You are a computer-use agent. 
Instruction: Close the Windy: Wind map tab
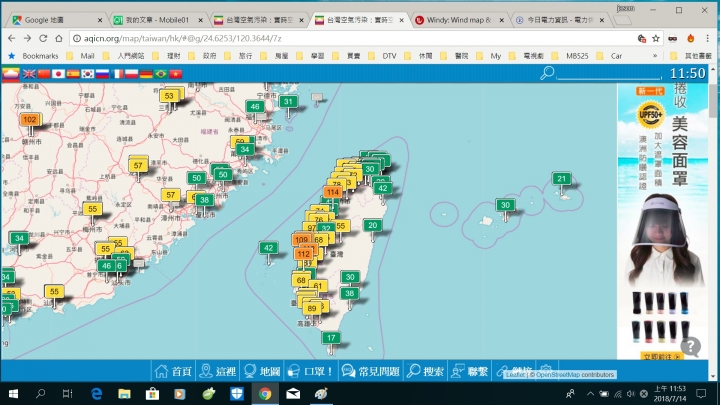[501, 20]
